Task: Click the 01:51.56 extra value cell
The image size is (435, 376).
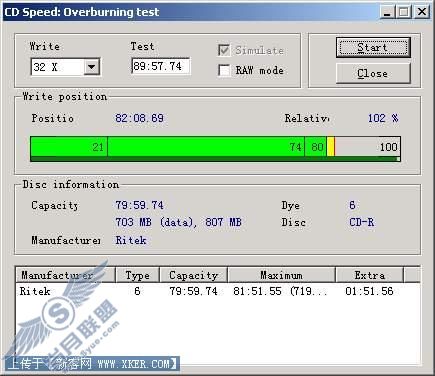Action: tap(369, 291)
